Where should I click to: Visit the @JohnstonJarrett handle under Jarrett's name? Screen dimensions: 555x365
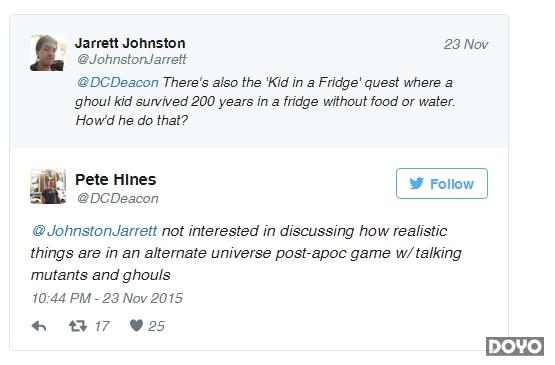pyautogui.click(x=131, y=59)
